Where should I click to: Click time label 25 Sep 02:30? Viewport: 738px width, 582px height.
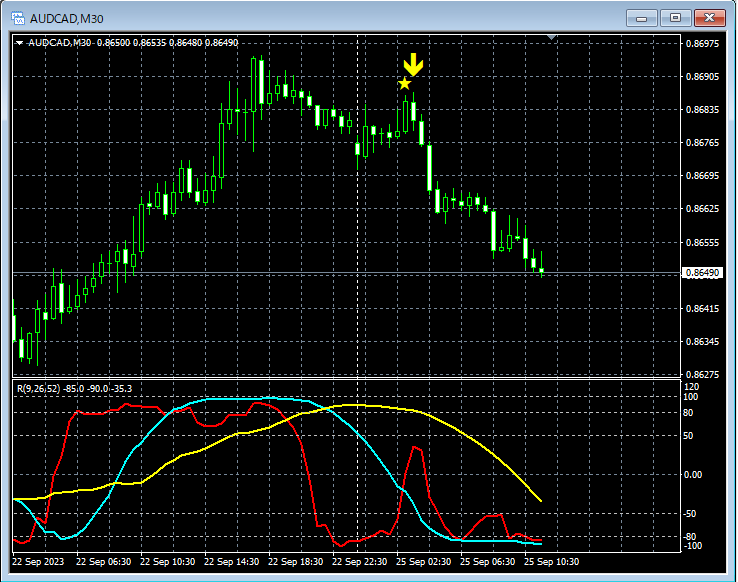click(x=424, y=562)
